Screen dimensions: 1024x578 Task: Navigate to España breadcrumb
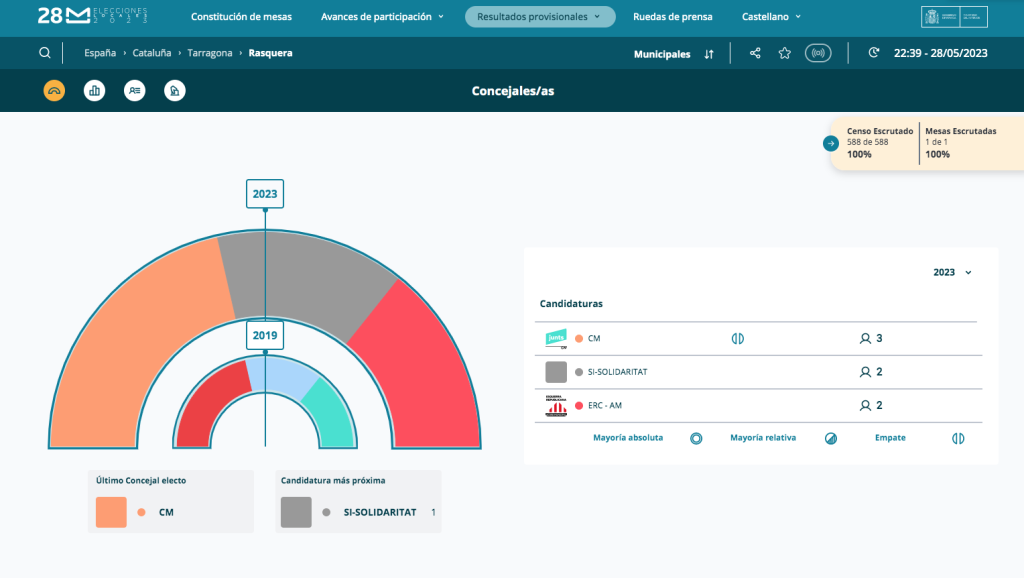[100, 53]
